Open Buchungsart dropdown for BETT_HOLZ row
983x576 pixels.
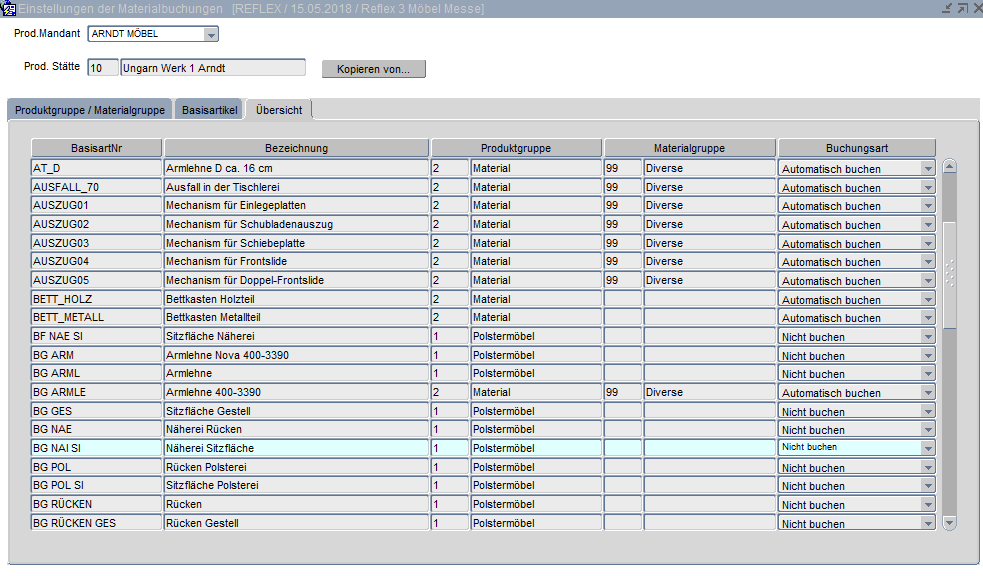coord(928,299)
